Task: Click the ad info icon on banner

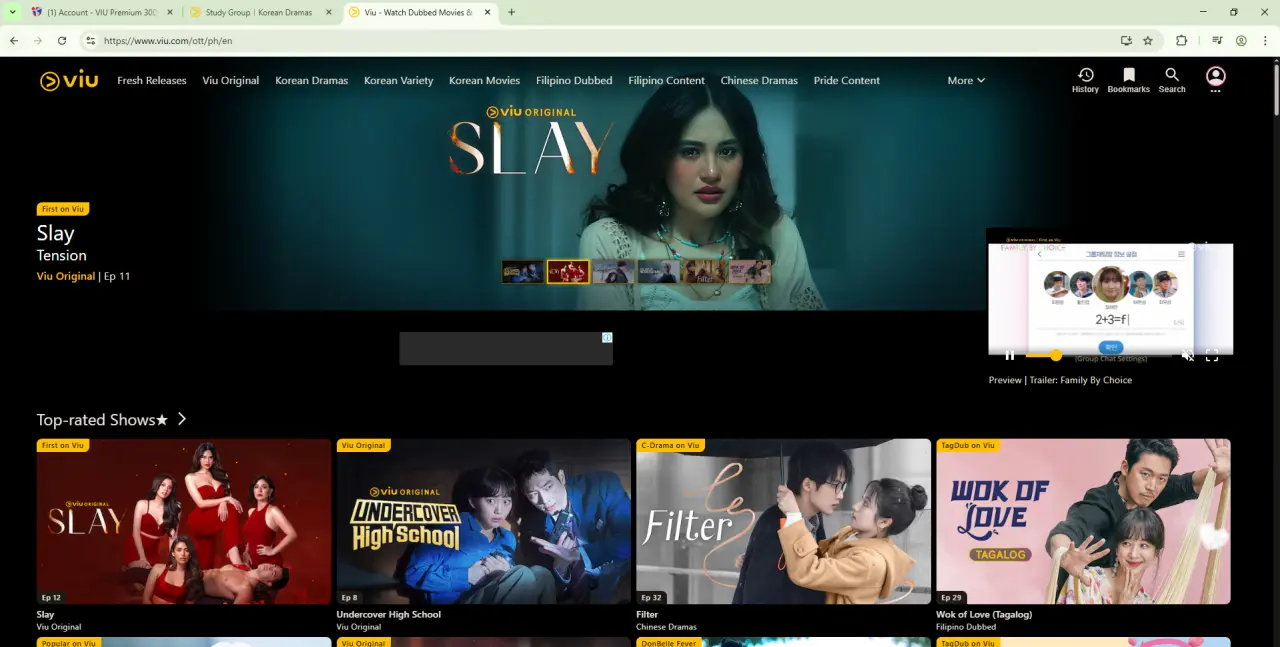Action: coord(607,338)
